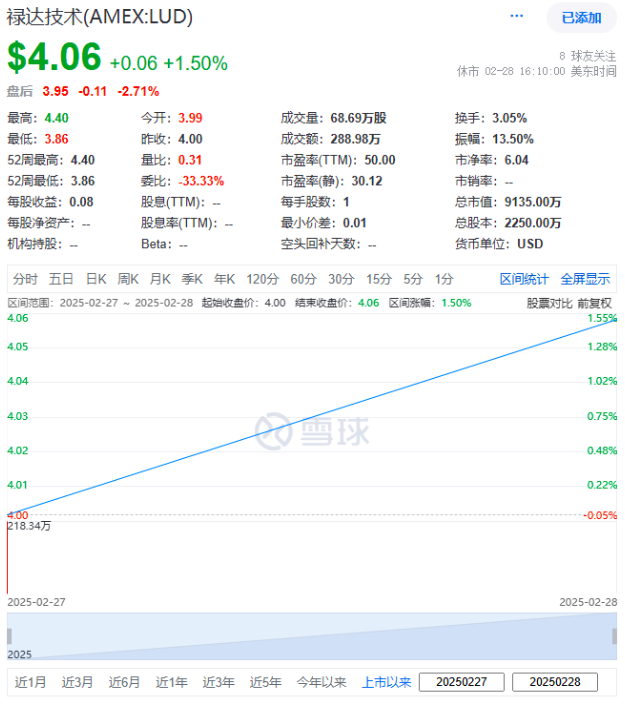This screenshot has height=704, width=625.
Task: Show the 60分 interval chart
Action: 304,279
